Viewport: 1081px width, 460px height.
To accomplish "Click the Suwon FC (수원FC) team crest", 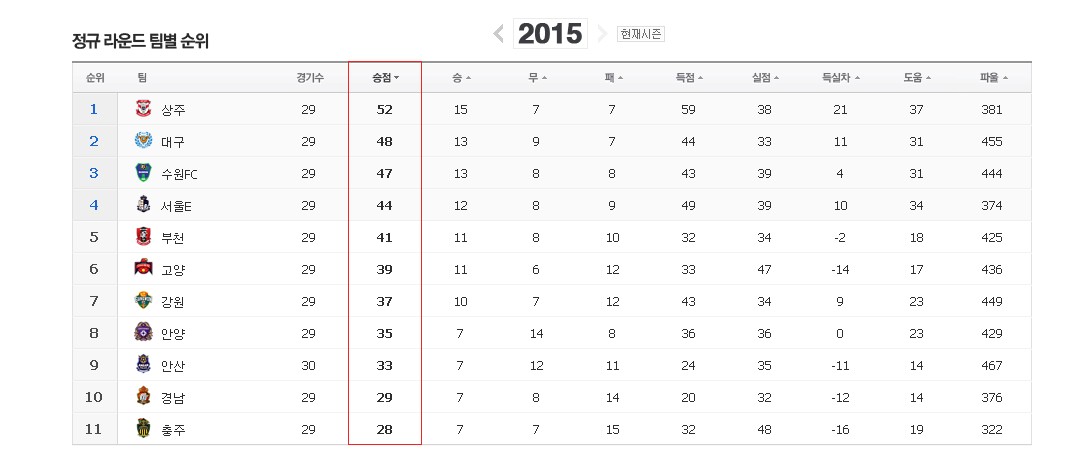I will click(x=144, y=173).
